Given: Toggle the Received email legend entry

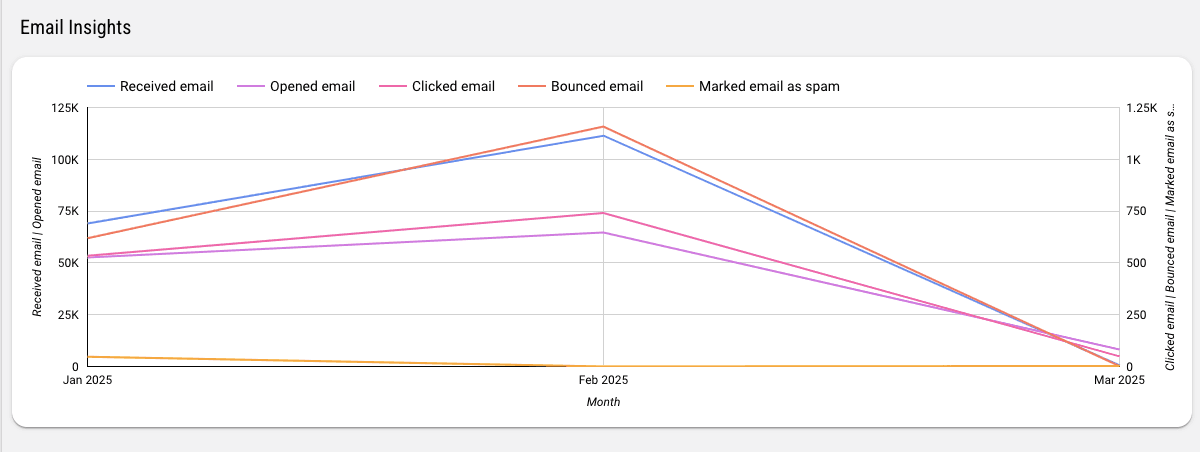Looking at the screenshot, I should tap(166, 86).
